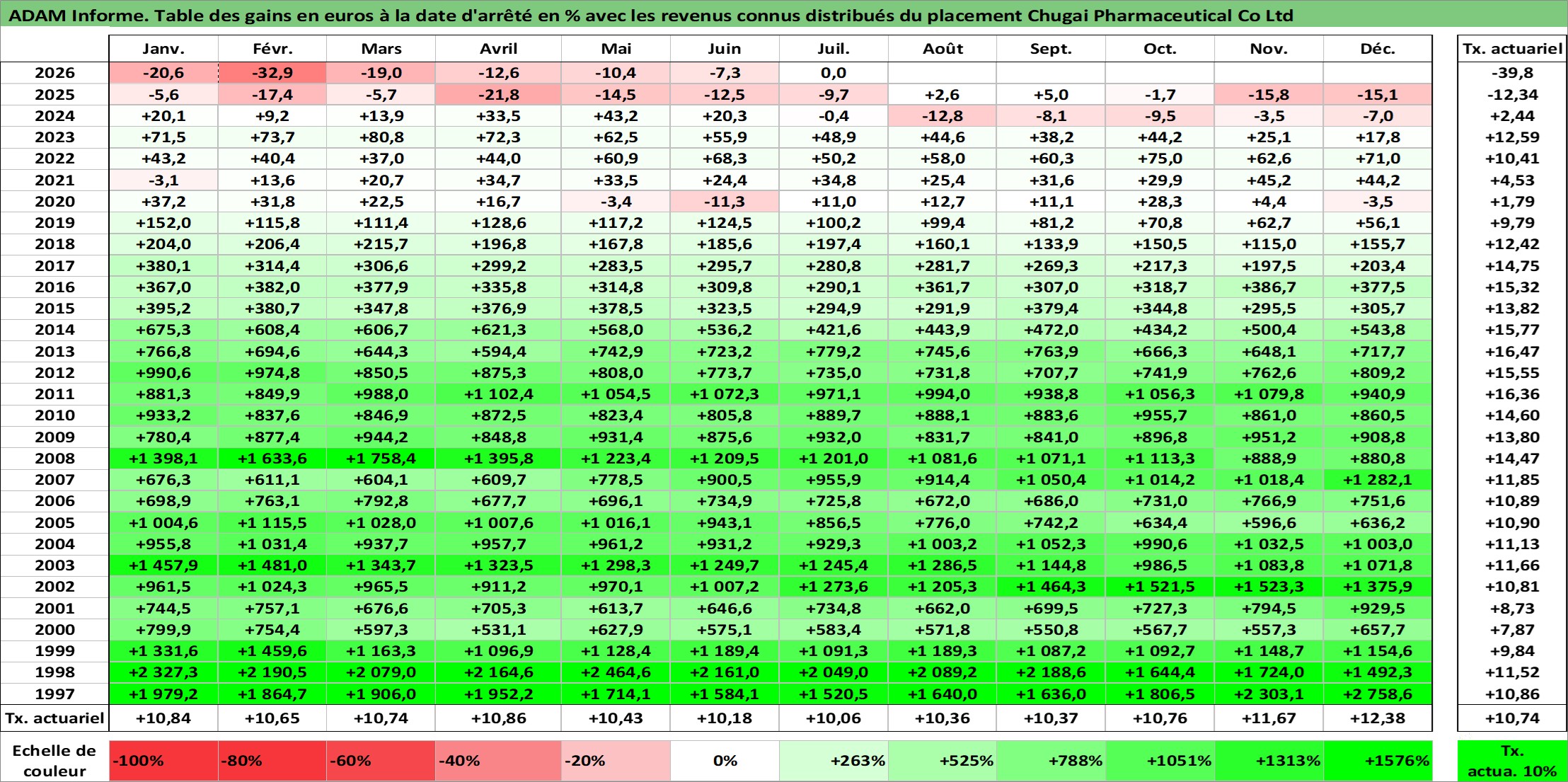Screen dimensions: 1568x782
Task: Select the +788% legend swatch
Action: pyautogui.click(x=1051, y=761)
